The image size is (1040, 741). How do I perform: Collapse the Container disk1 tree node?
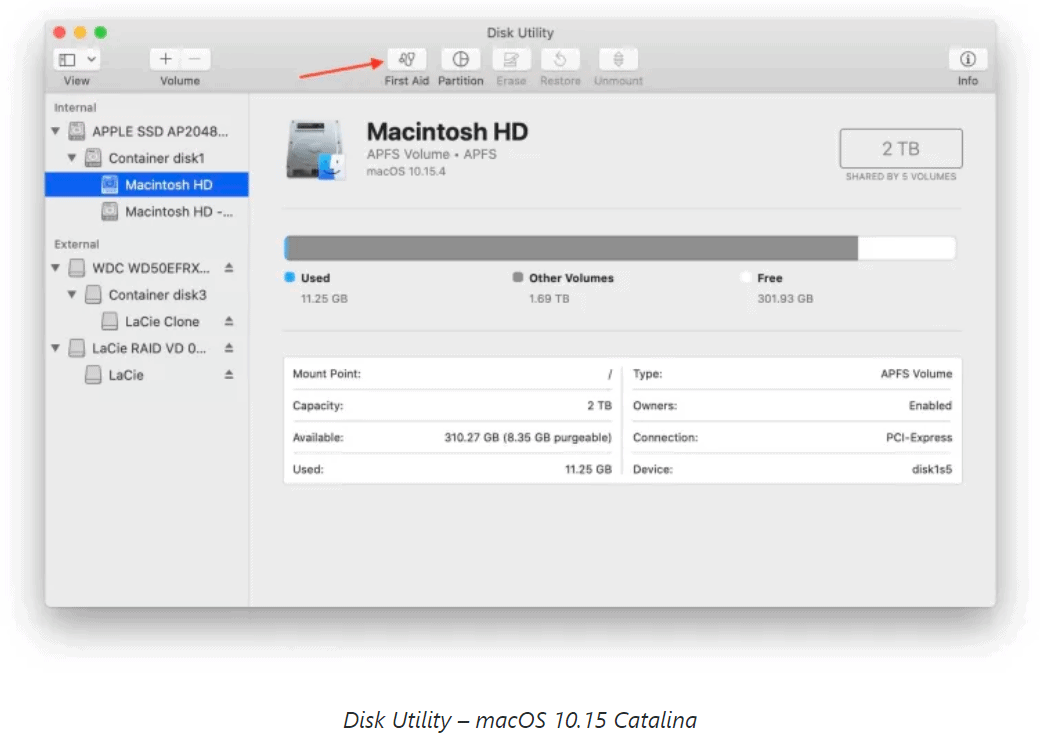72,158
